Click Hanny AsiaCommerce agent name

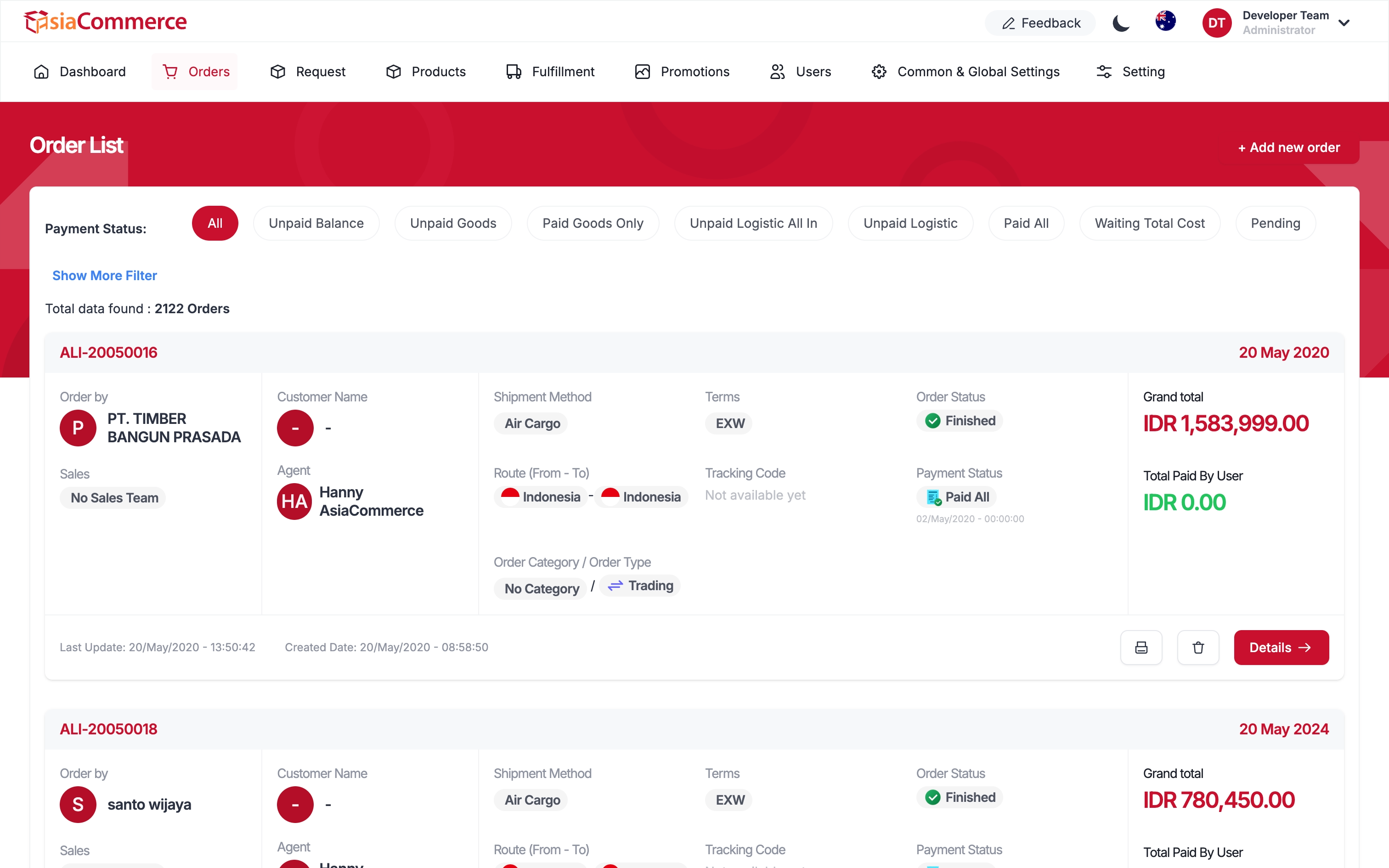click(x=371, y=501)
